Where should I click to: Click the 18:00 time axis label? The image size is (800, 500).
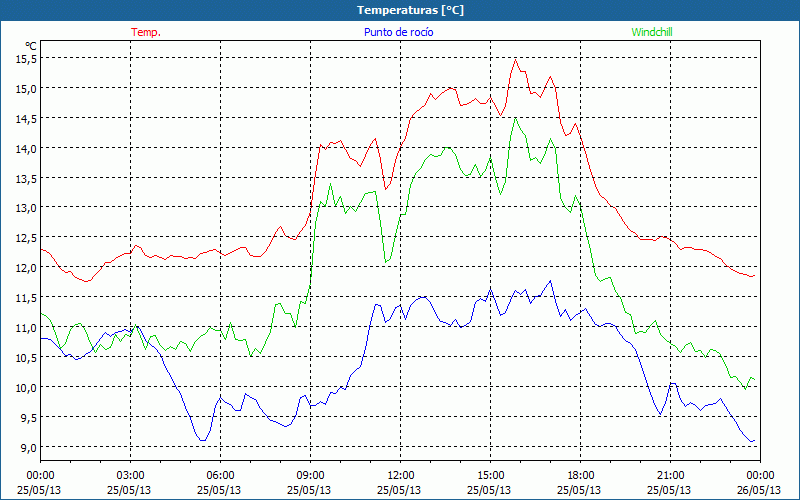click(x=580, y=476)
